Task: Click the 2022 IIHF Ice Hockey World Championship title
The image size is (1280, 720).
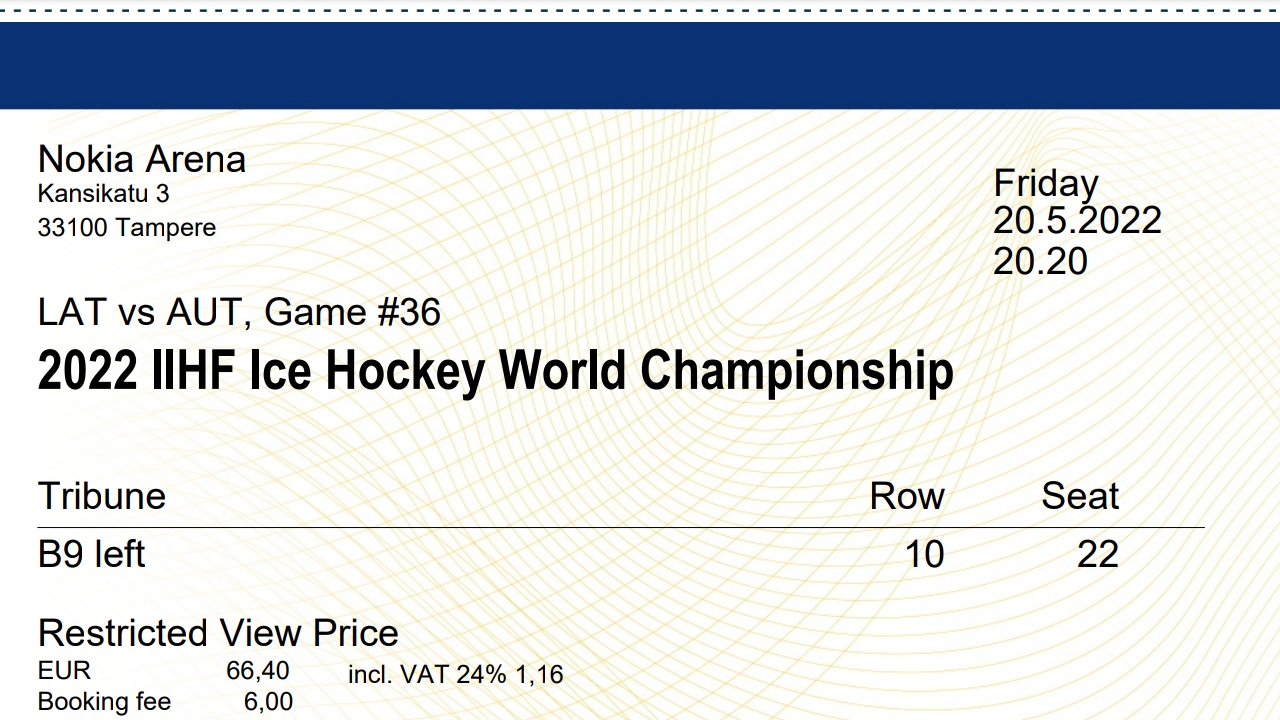Action: tap(495, 371)
